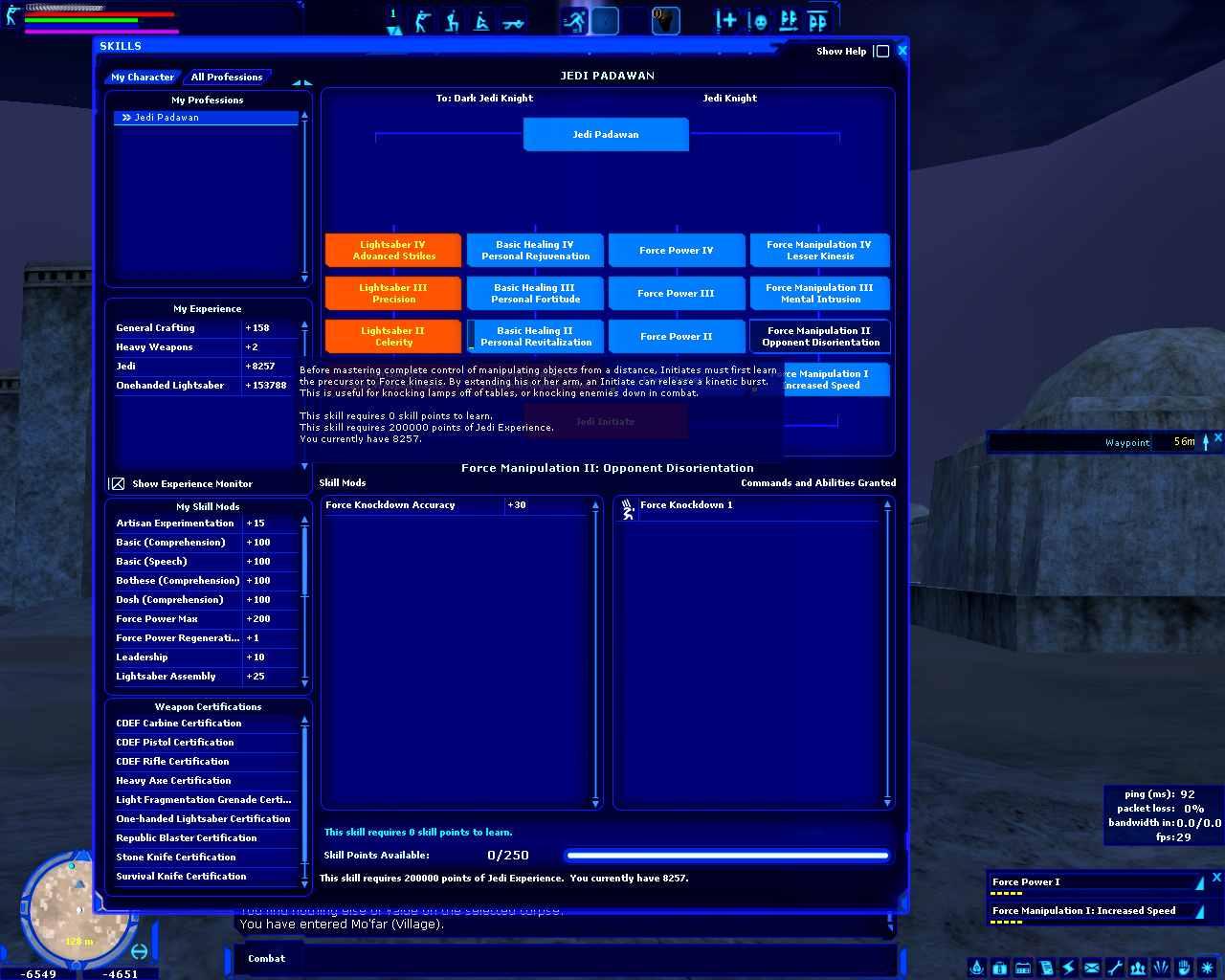
Task: Click 'Onehanded Lightsaber' experience row
Action: tap(206, 386)
